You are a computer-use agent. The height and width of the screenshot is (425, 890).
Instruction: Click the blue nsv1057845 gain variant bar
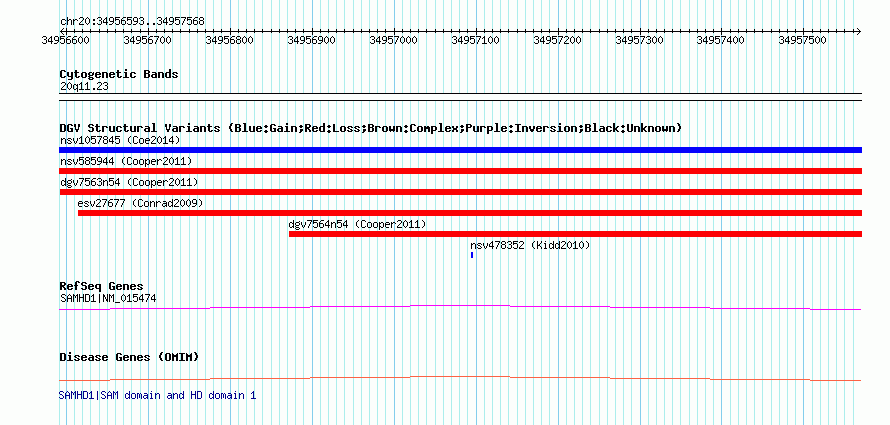click(460, 150)
